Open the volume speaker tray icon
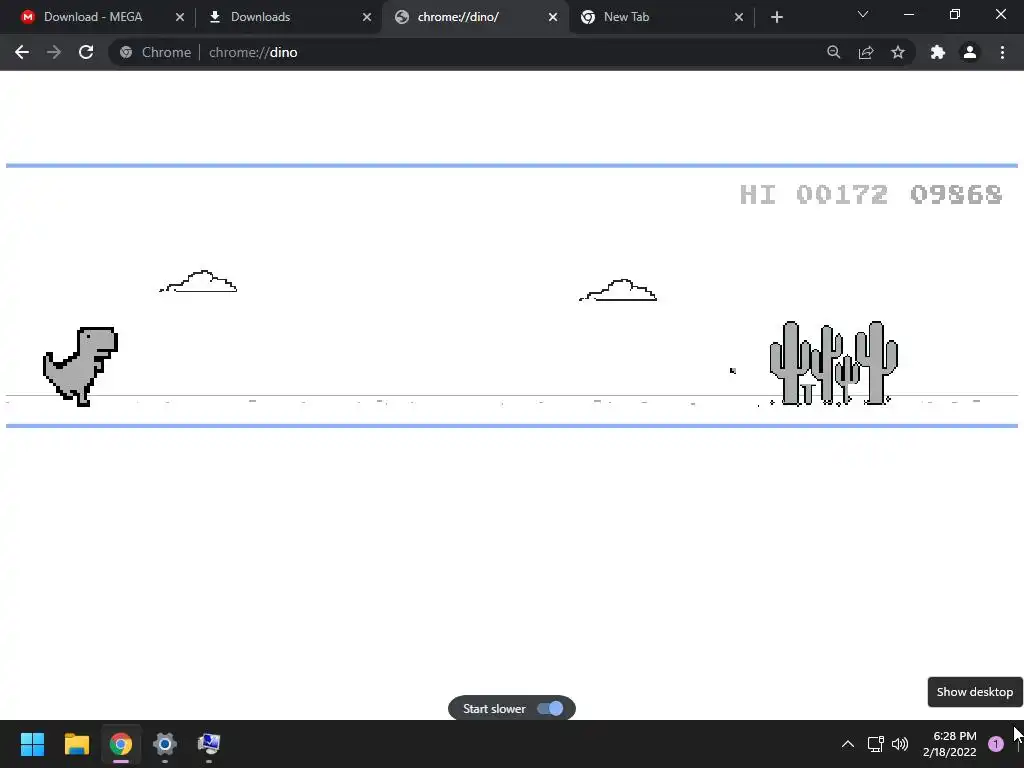This screenshot has width=1024, height=768. [900, 744]
